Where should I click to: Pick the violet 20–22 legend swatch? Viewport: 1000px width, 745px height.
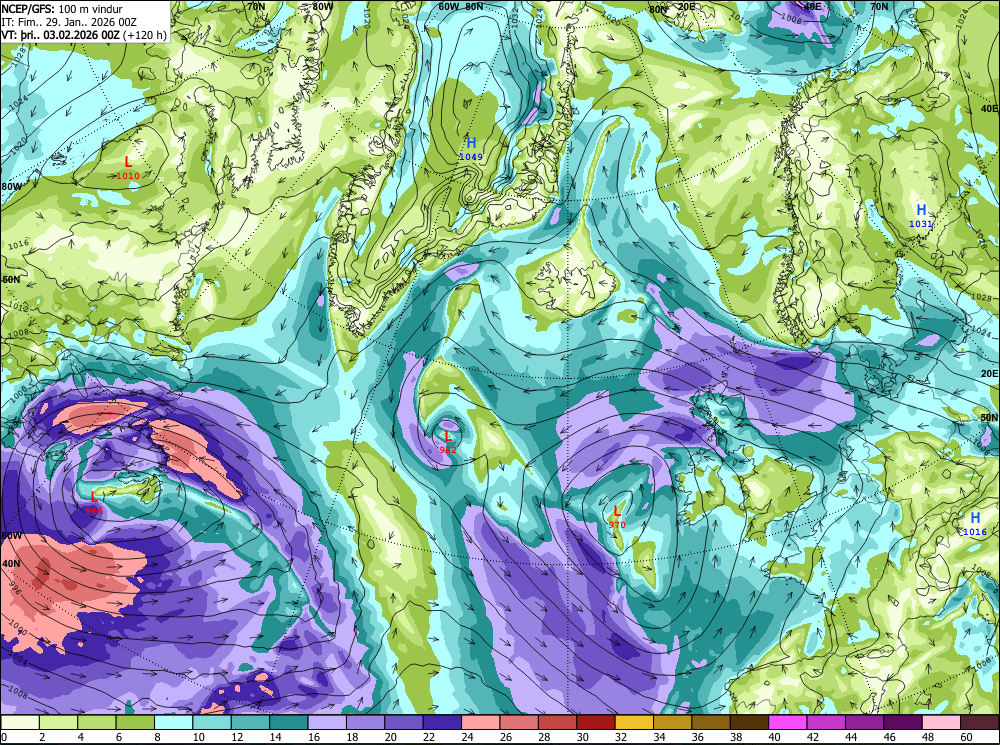(x=404, y=722)
